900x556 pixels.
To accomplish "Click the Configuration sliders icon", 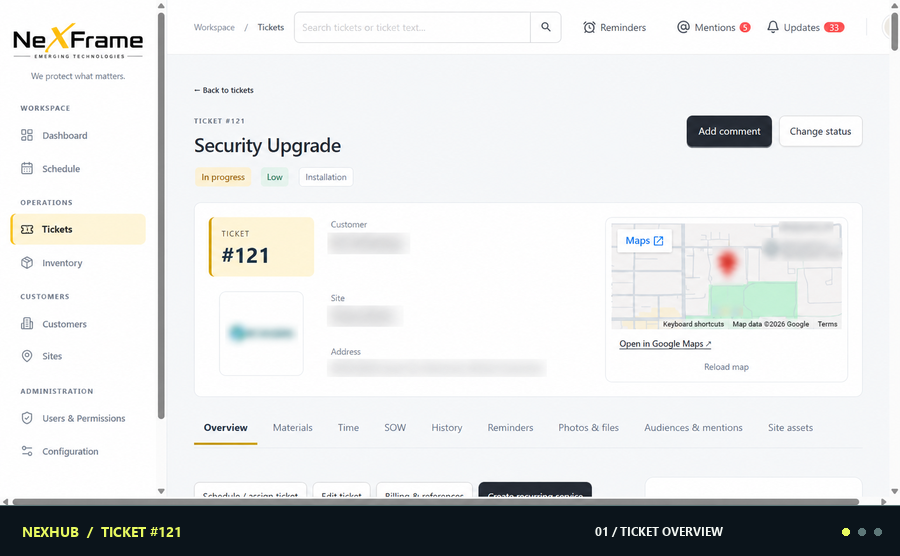I will point(27,451).
